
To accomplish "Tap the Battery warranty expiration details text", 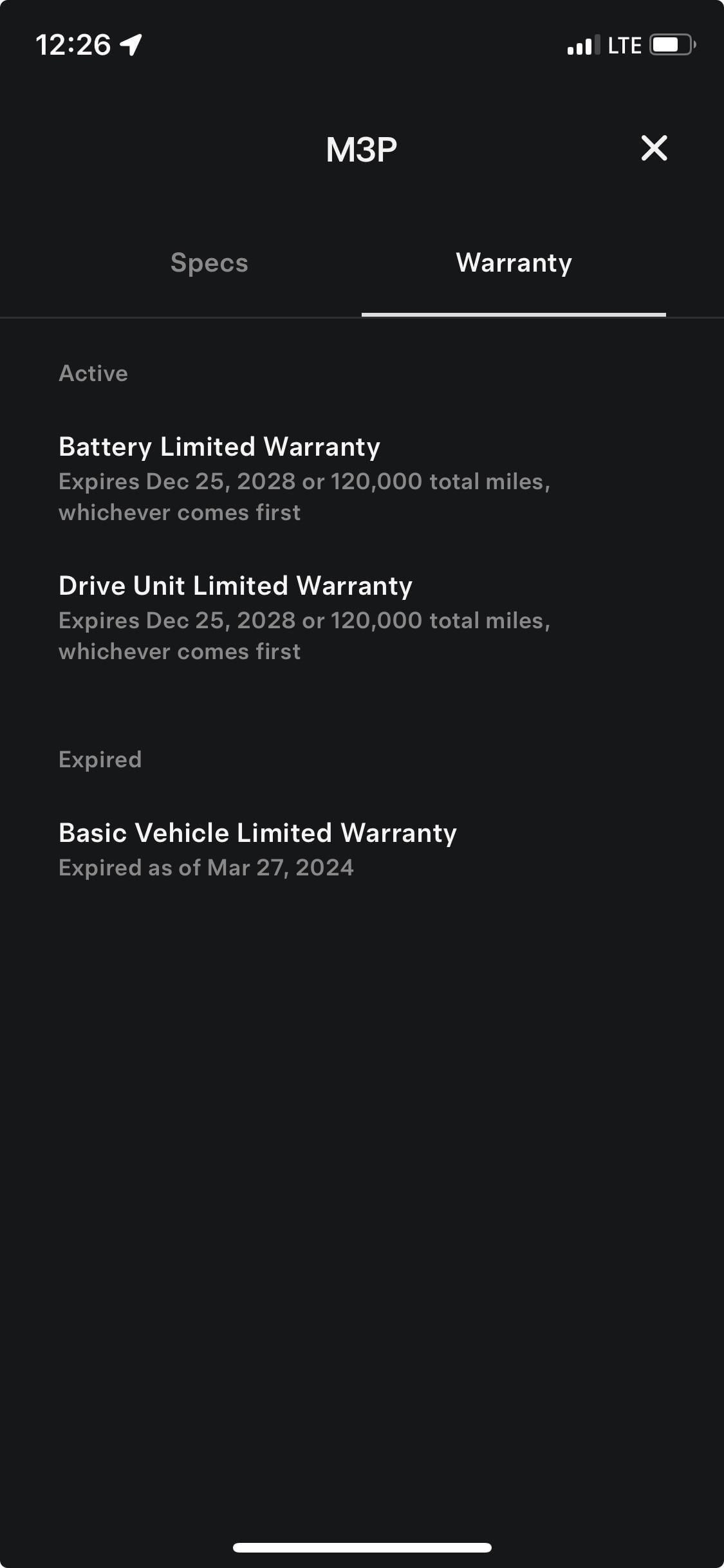I will [x=304, y=497].
